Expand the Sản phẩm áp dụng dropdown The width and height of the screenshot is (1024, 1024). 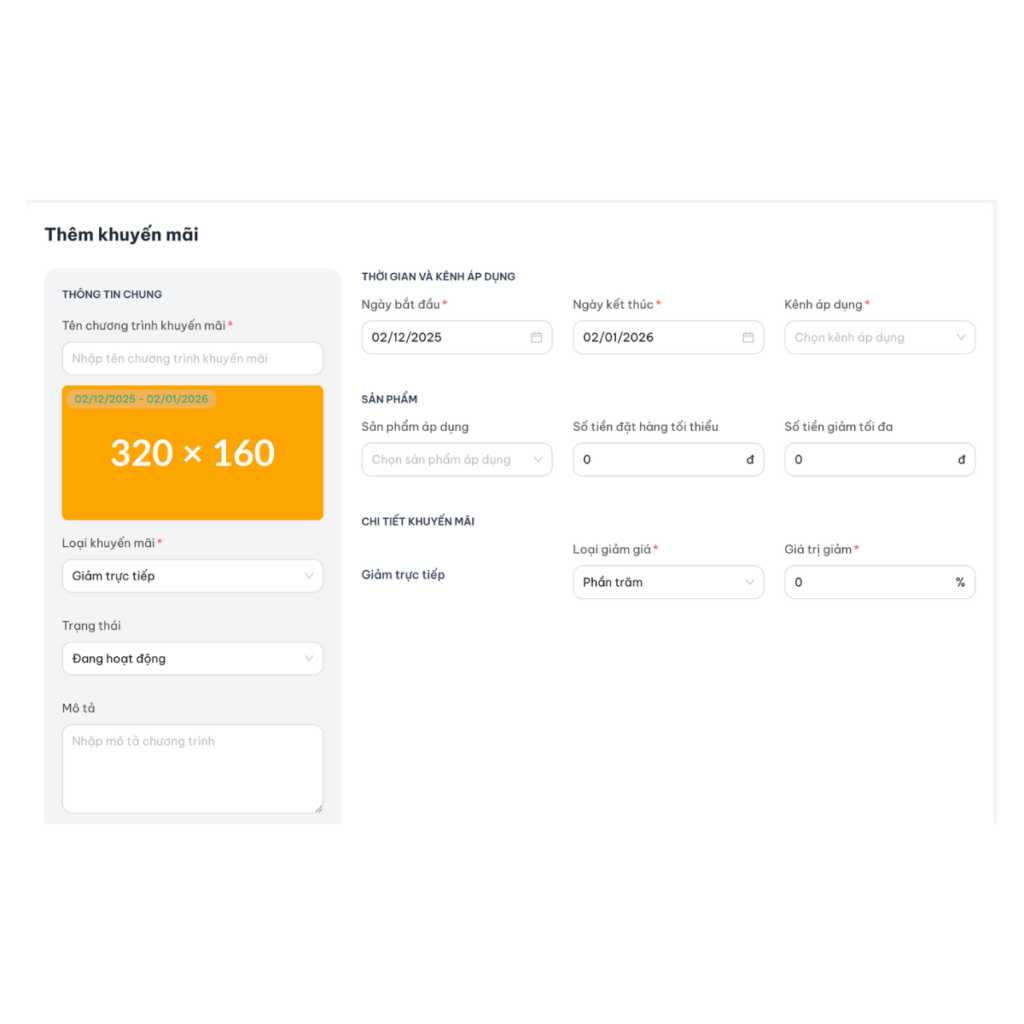click(x=456, y=460)
